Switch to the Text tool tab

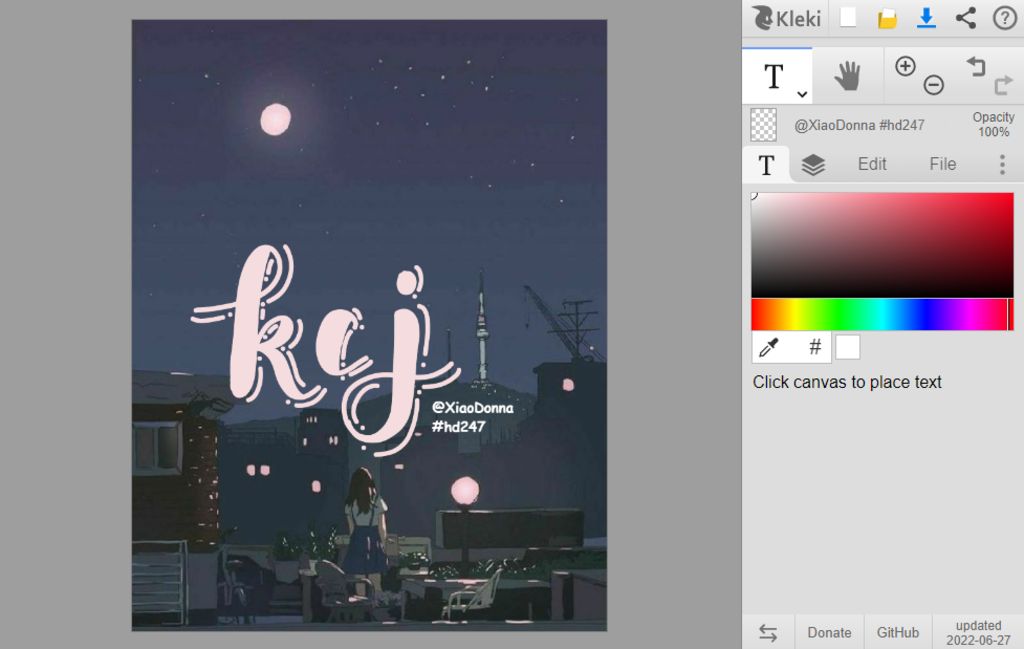(x=767, y=165)
